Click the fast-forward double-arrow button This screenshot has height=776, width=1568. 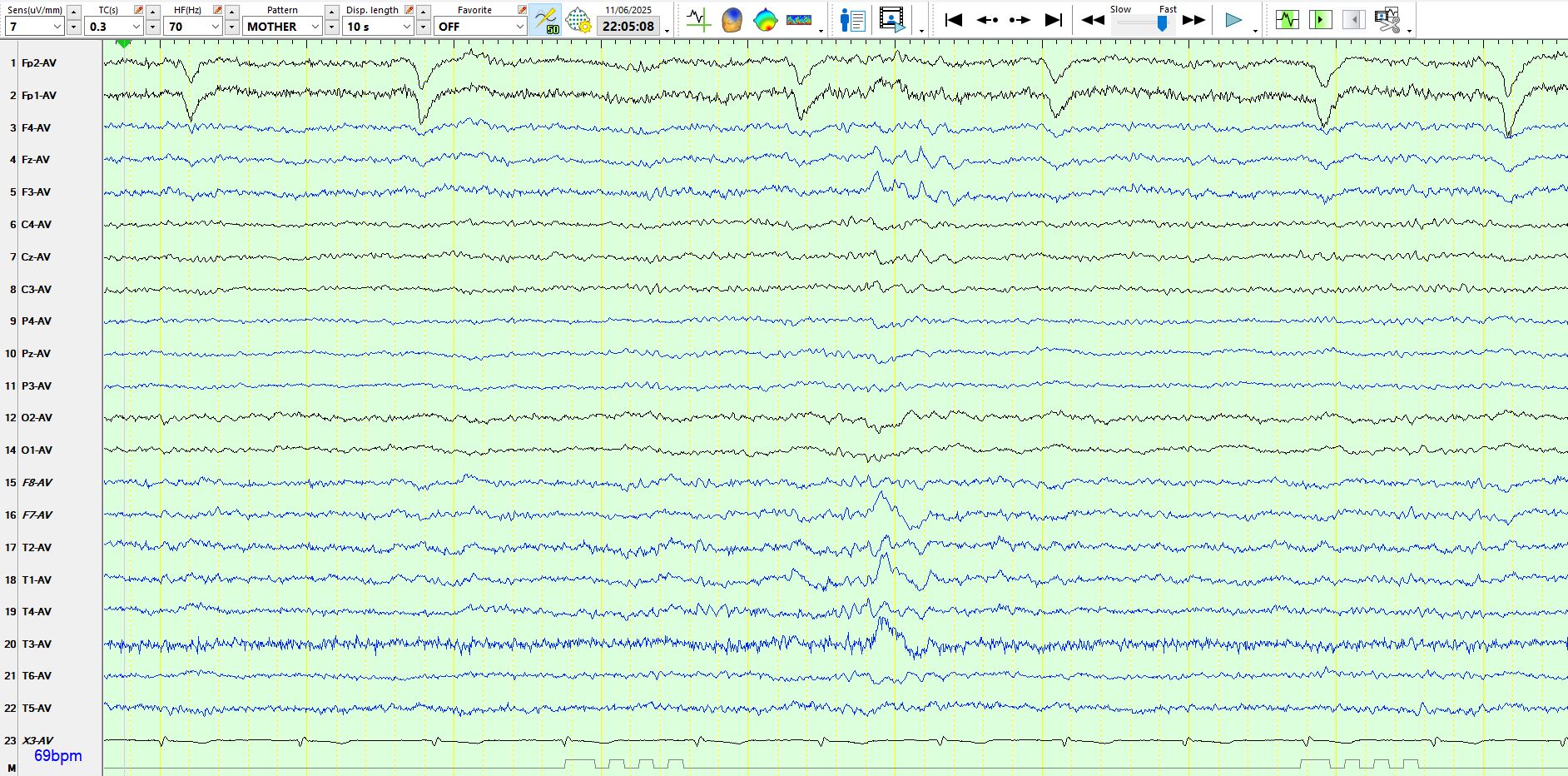tap(1194, 20)
